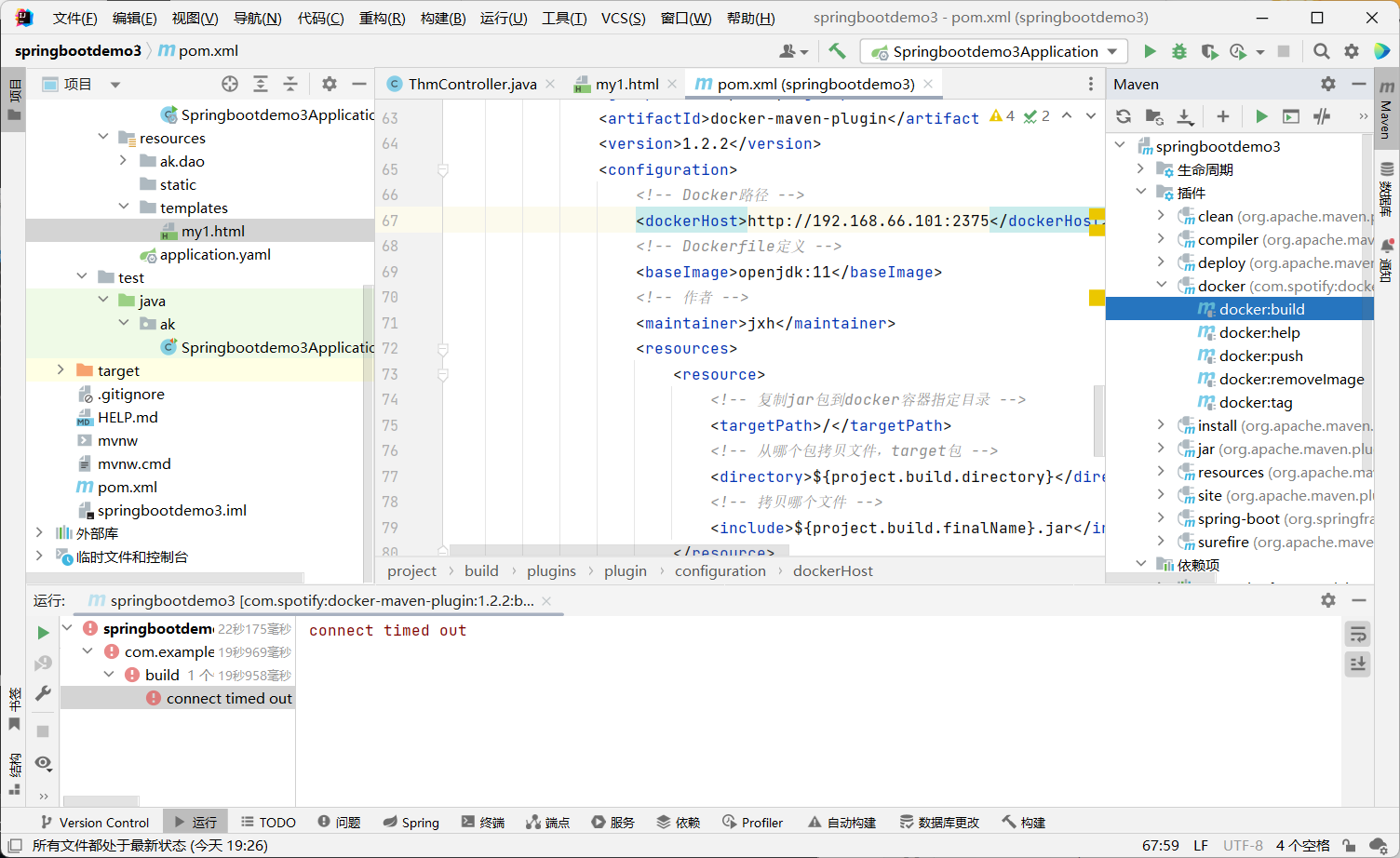Open Run configuration SpringbootDemo3Application dropdown
1400x858 pixels.
click(x=994, y=51)
